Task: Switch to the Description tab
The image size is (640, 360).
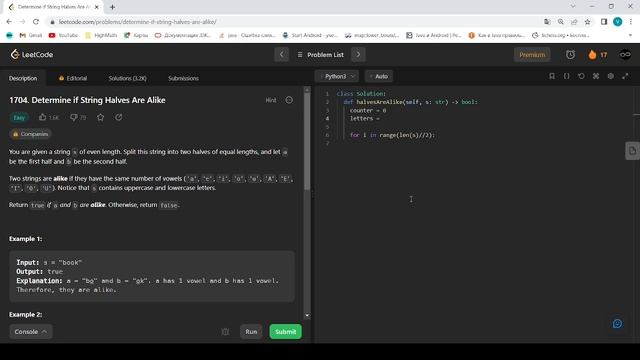Action: pos(23,78)
